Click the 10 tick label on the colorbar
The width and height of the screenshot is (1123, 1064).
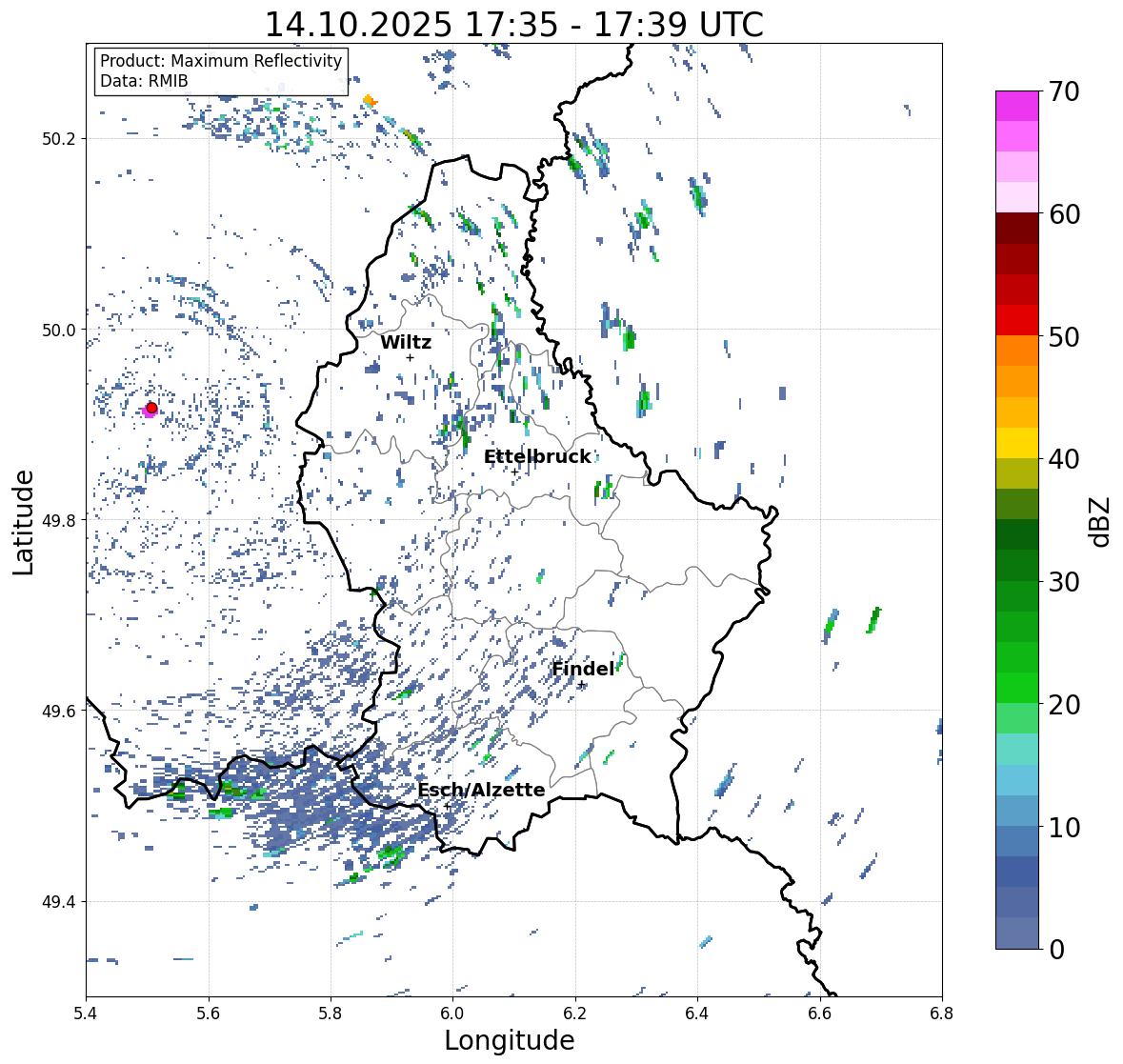point(1064,827)
